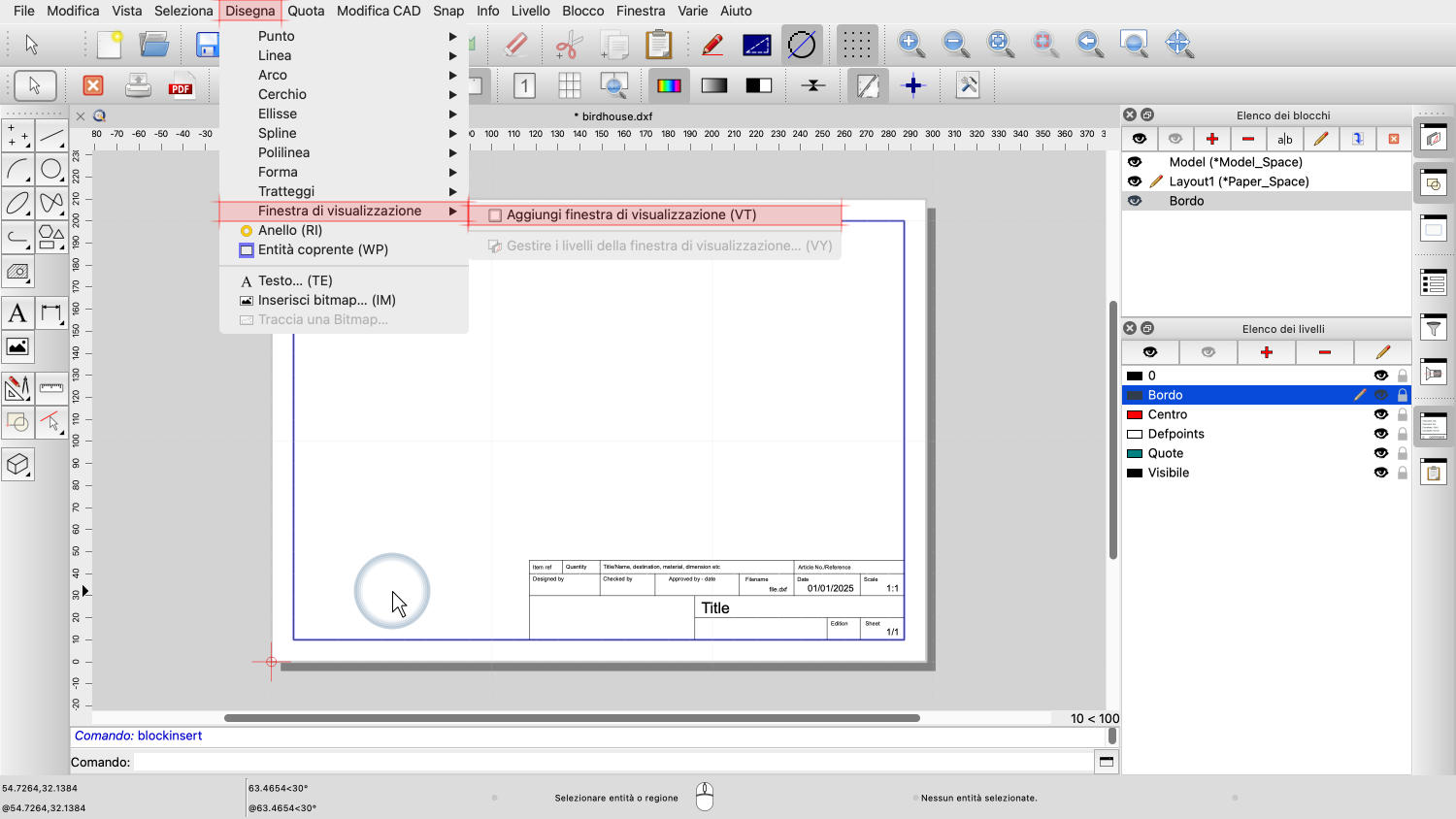Choose Aggiungi finestra di visualizzazione (VT)
Image resolution: width=1456 pixels, height=819 pixels.
click(x=631, y=214)
